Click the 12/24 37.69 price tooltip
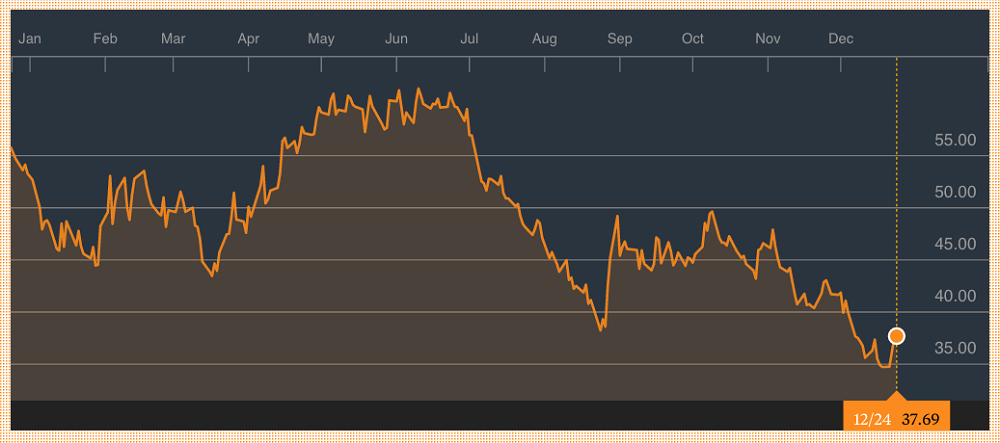Screen dimensions: 1000x443 [x=897, y=415]
